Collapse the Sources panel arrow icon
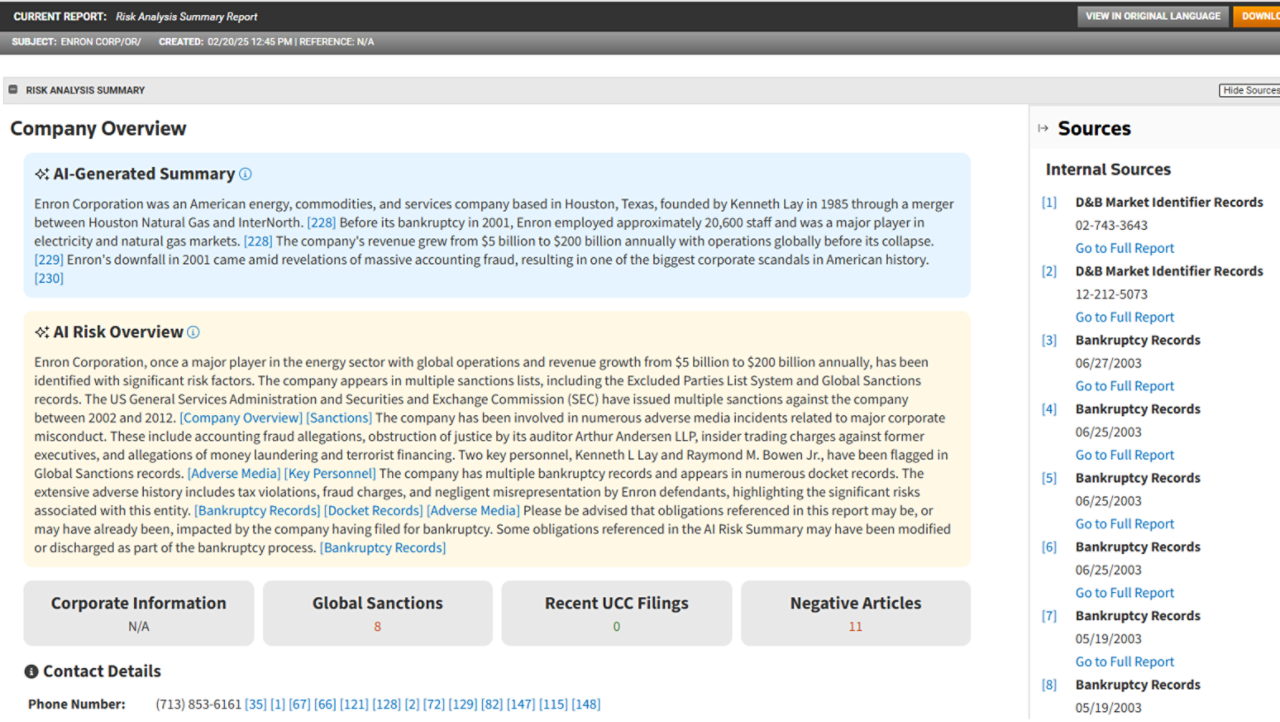1280x722 pixels. 1043,128
